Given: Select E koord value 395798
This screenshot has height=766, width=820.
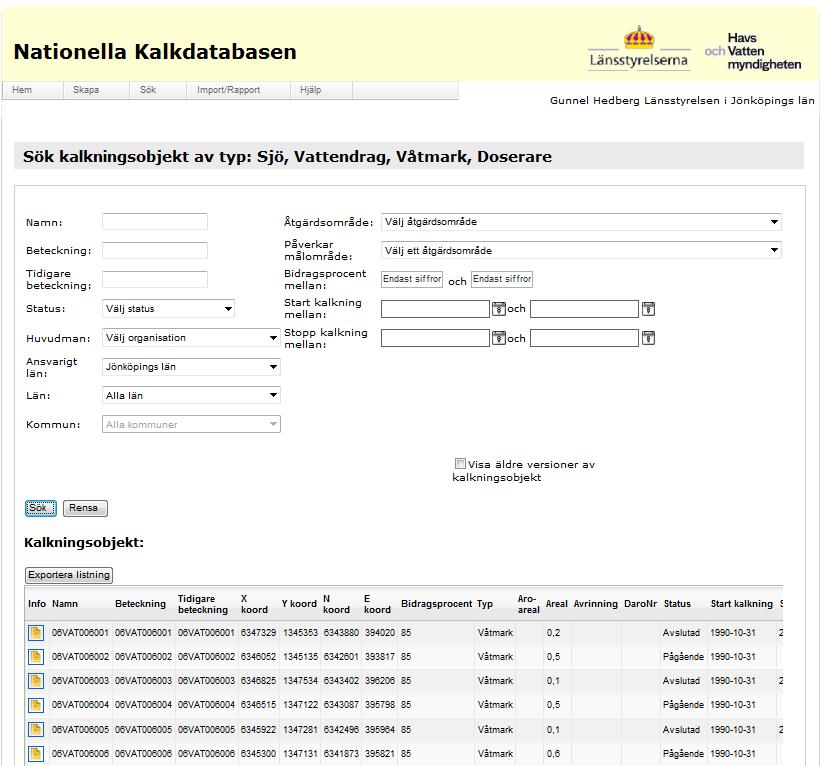Looking at the screenshot, I should [380, 705].
